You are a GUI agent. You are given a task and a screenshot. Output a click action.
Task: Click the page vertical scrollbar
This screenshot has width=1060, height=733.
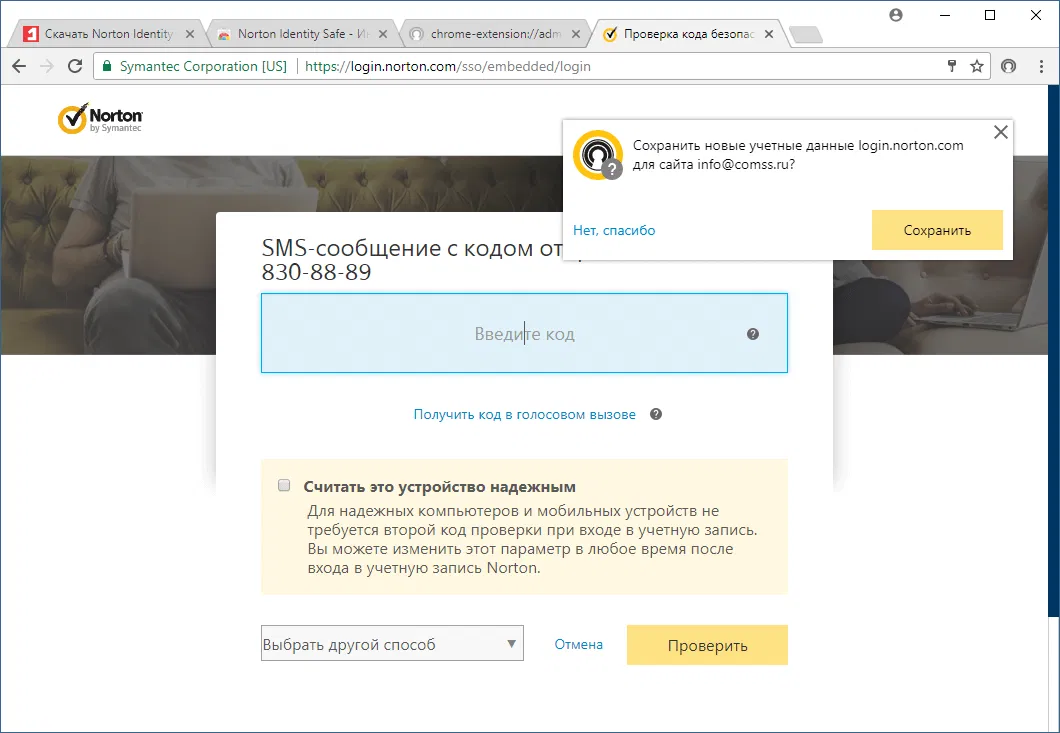pyautogui.click(x=1053, y=352)
